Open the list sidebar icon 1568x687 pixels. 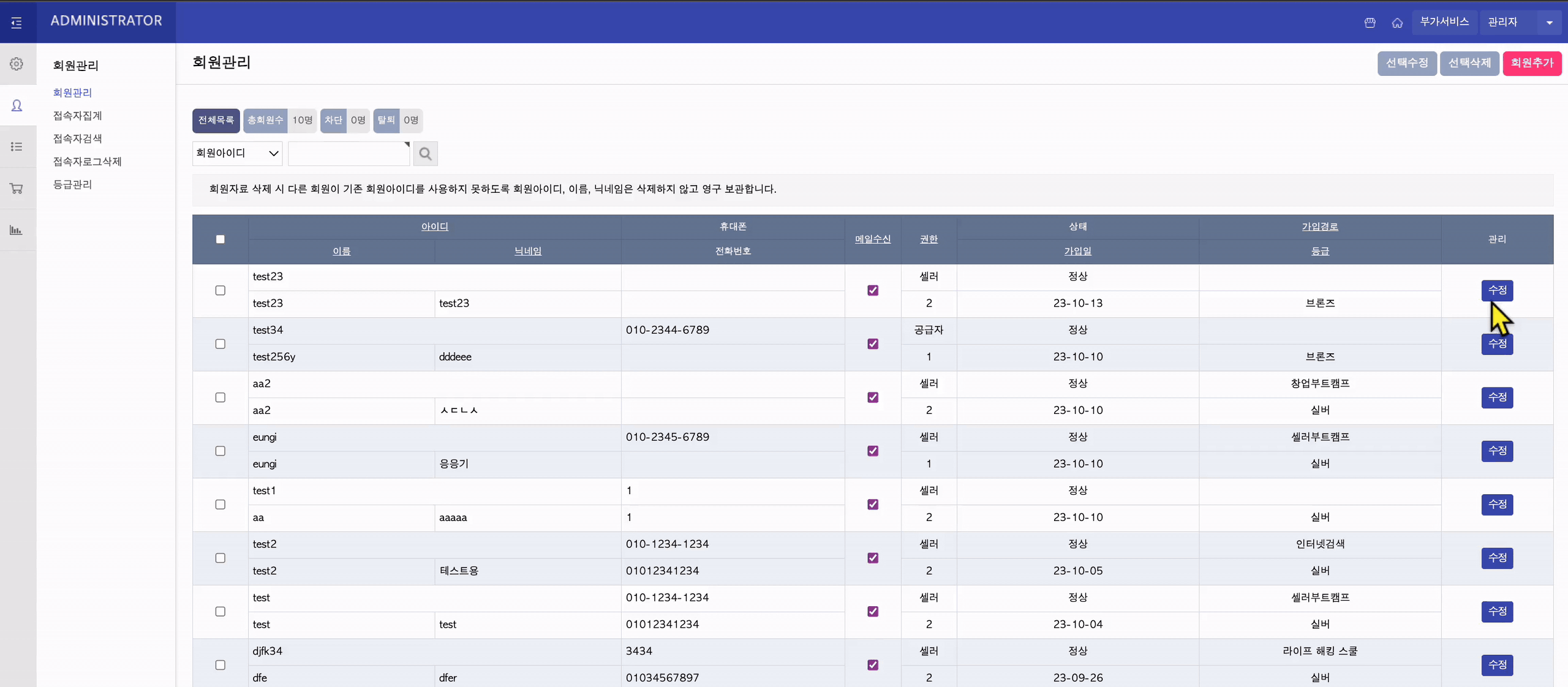coord(17,146)
